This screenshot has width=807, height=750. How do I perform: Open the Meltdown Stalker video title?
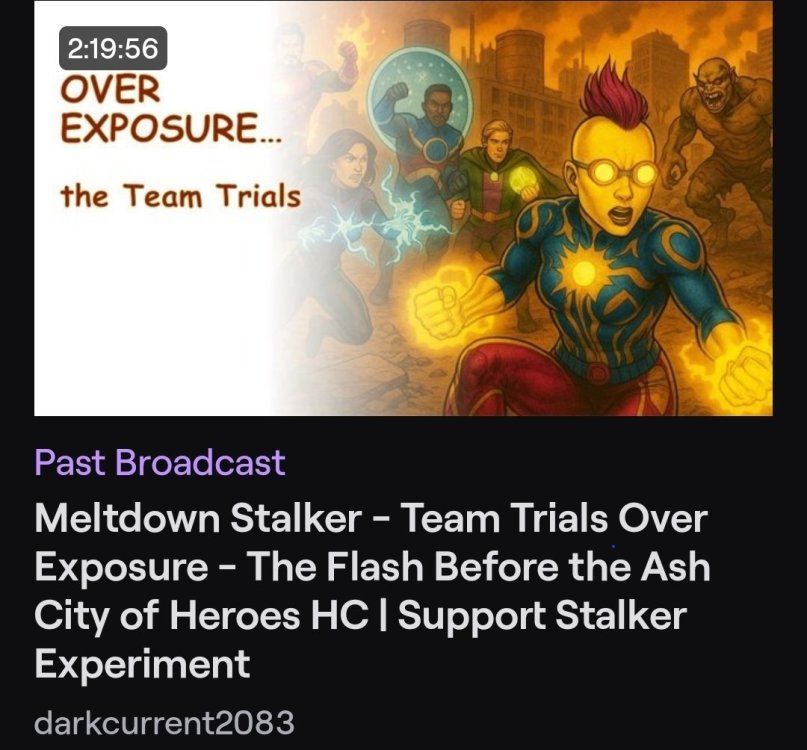(372, 590)
